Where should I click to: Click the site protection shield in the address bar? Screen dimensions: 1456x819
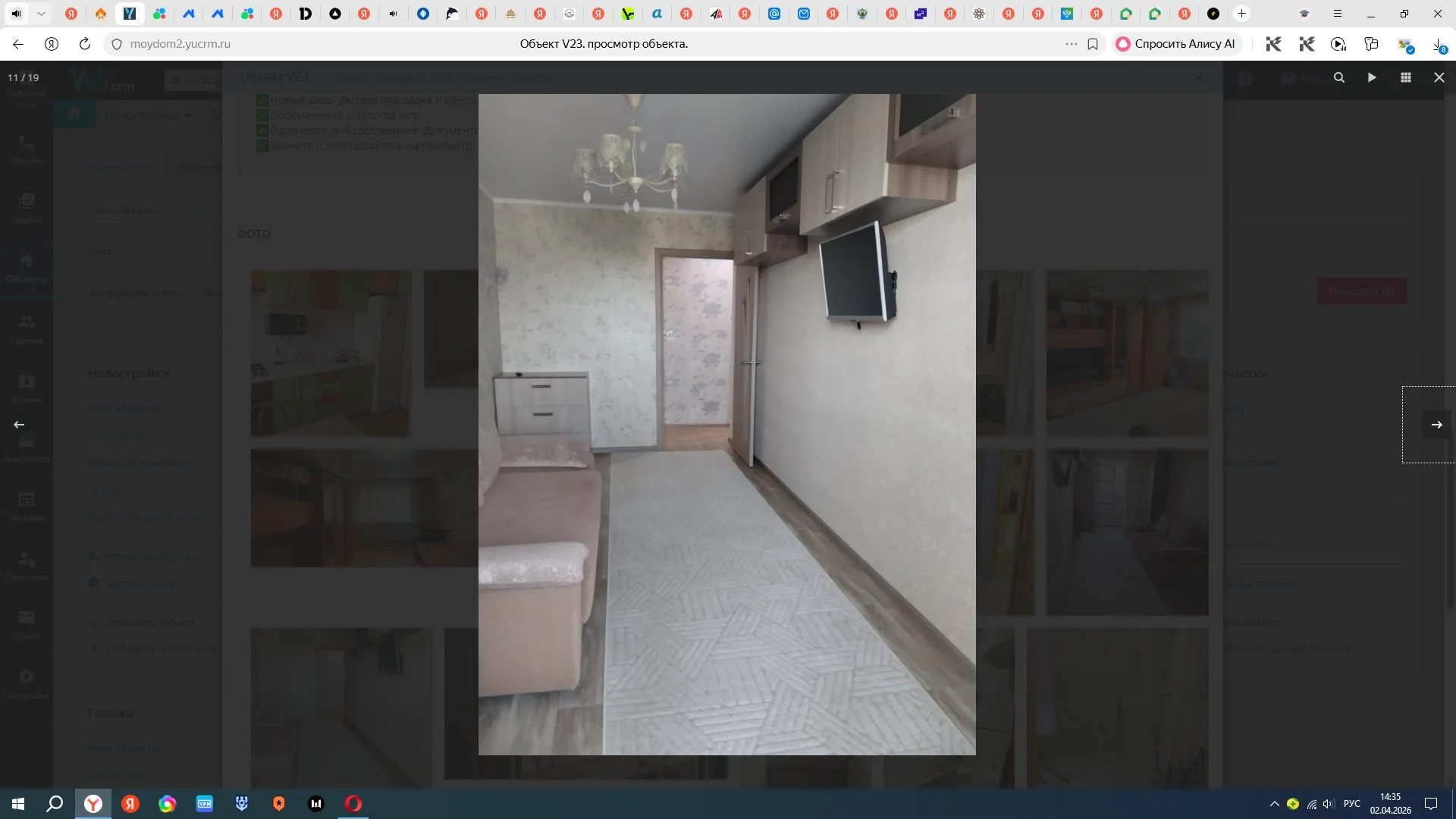tap(117, 44)
